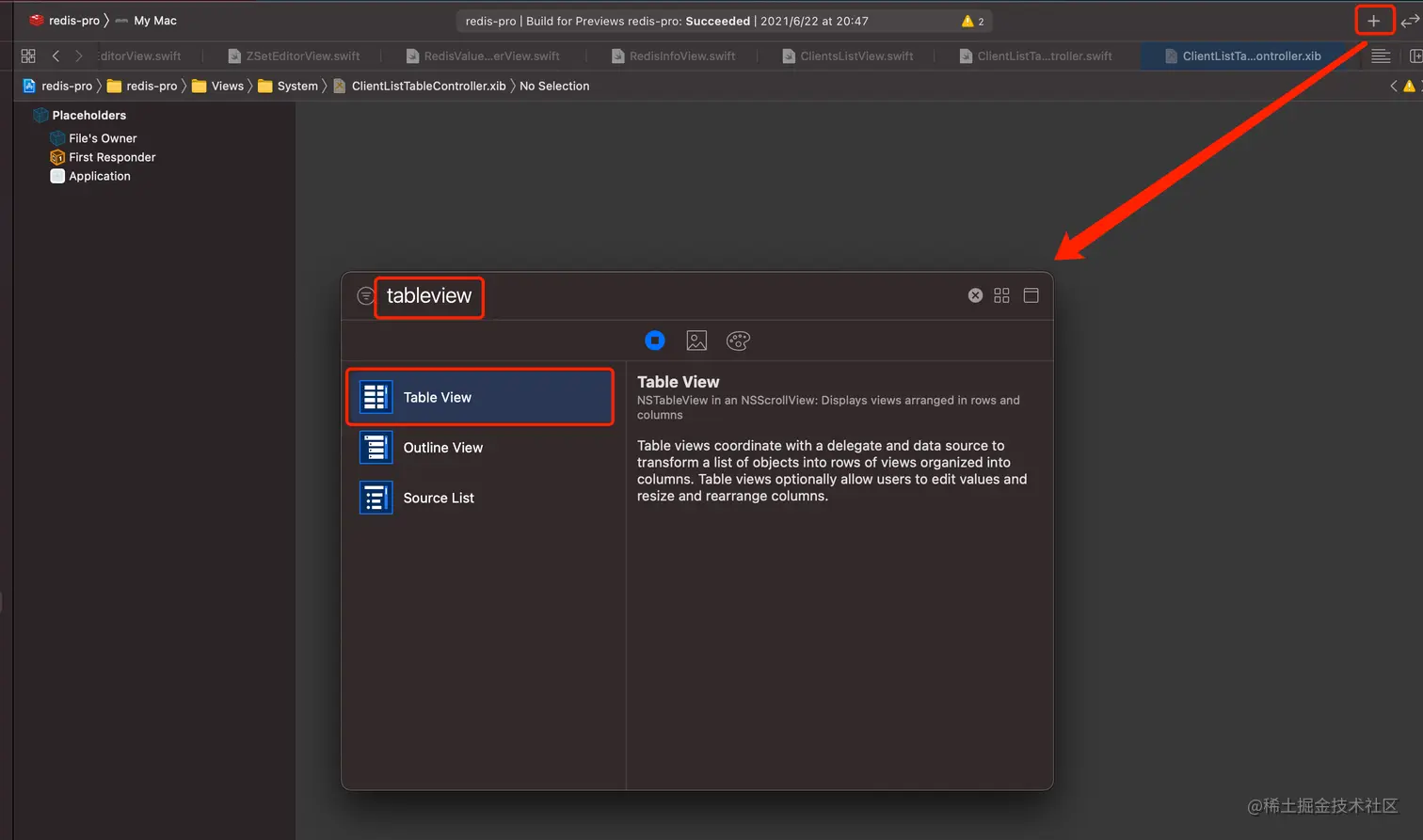Toggle the library detail pane
The width and height of the screenshot is (1423, 840).
(1031, 295)
